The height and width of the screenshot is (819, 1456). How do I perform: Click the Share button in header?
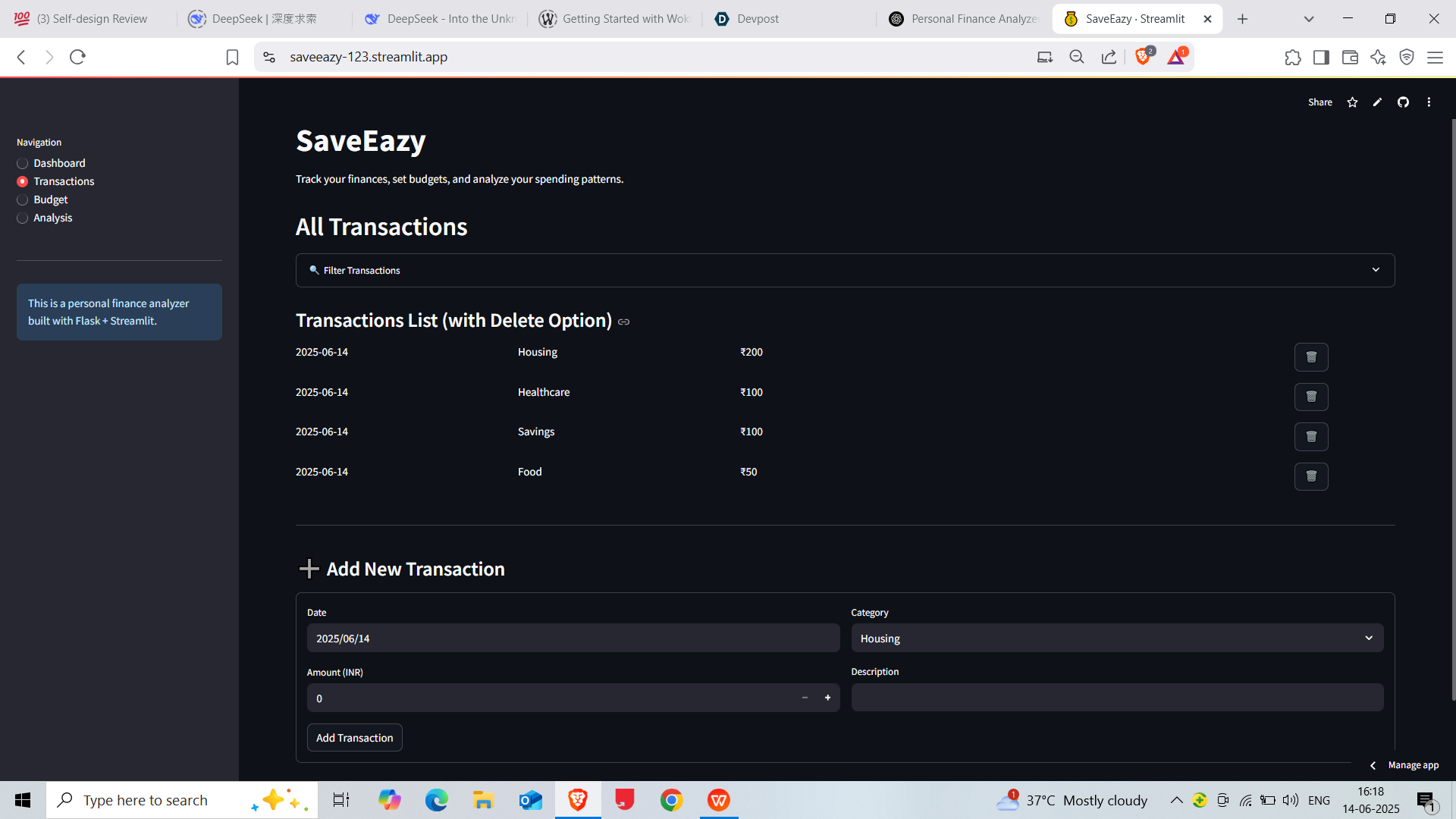tap(1319, 102)
